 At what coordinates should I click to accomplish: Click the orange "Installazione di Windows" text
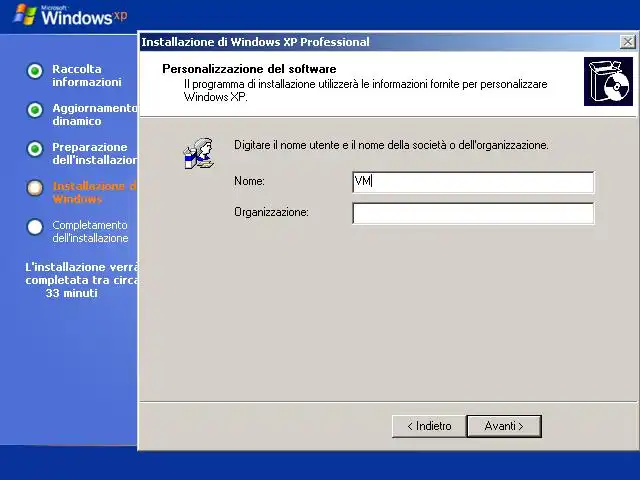(x=95, y=192)
